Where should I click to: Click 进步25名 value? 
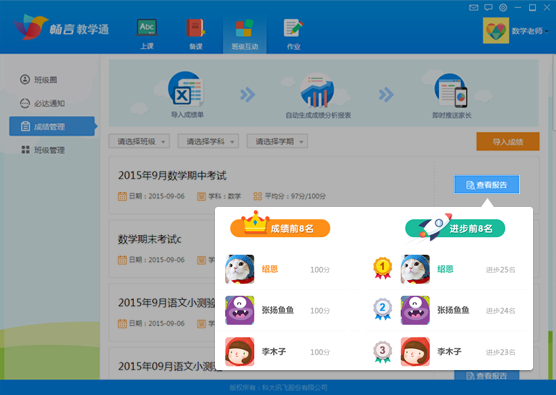[x=500, y=270]
